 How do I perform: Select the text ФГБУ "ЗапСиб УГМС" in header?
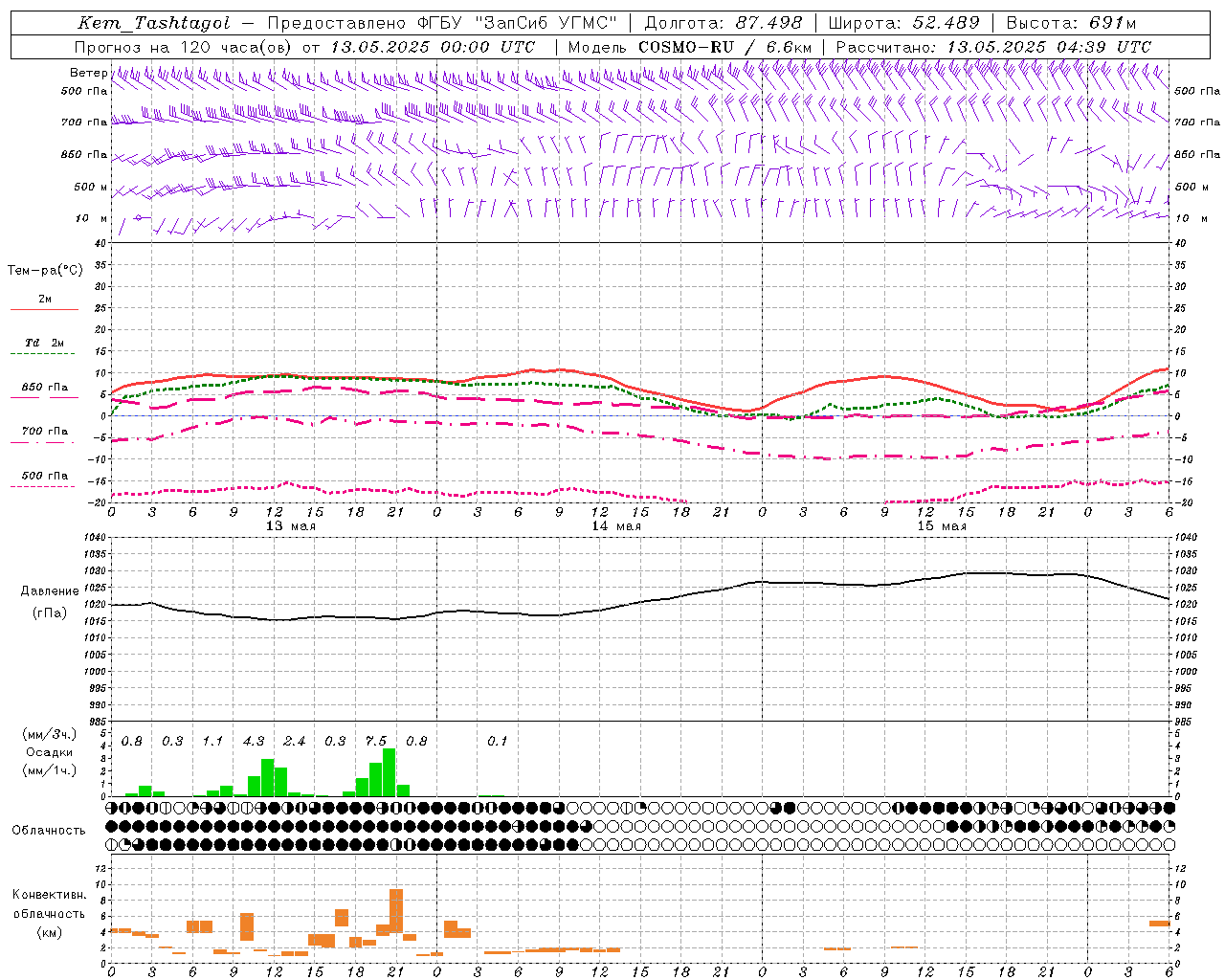[x=518, y=24]
